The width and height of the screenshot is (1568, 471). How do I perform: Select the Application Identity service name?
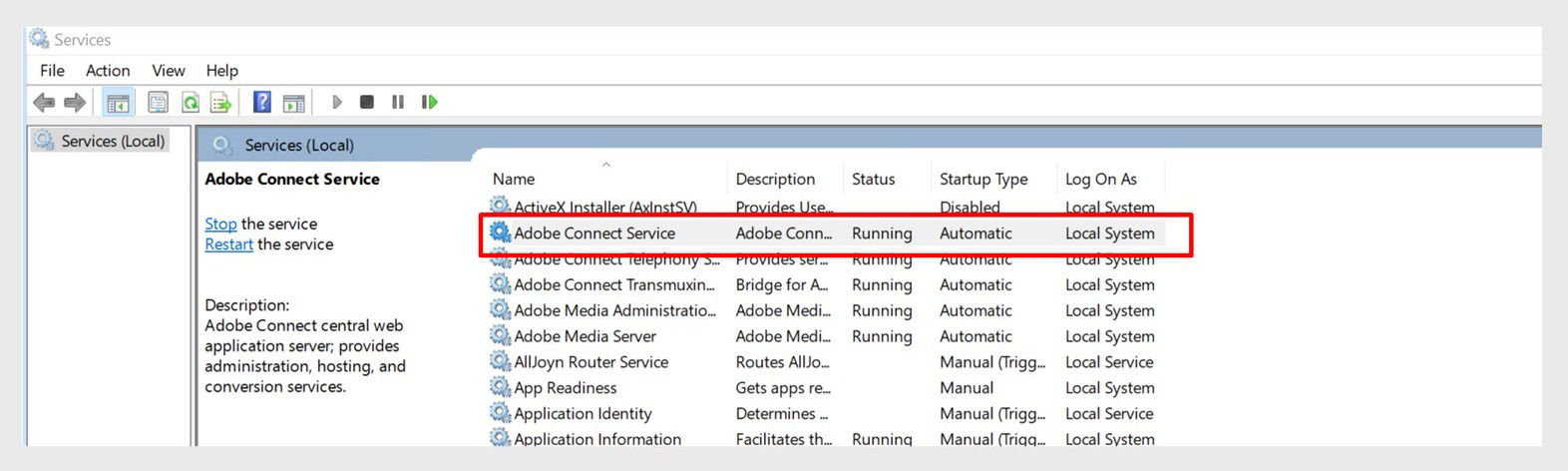pos(583,413)
